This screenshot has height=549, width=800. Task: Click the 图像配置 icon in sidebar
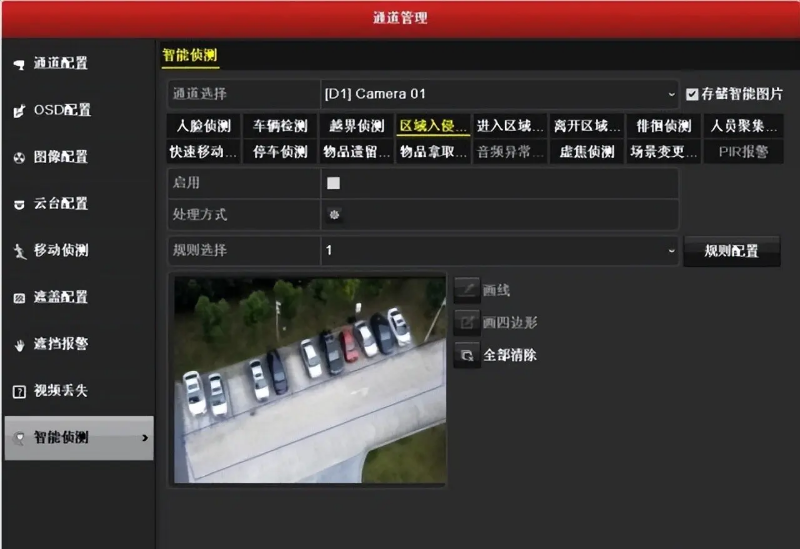coord(18,158)
